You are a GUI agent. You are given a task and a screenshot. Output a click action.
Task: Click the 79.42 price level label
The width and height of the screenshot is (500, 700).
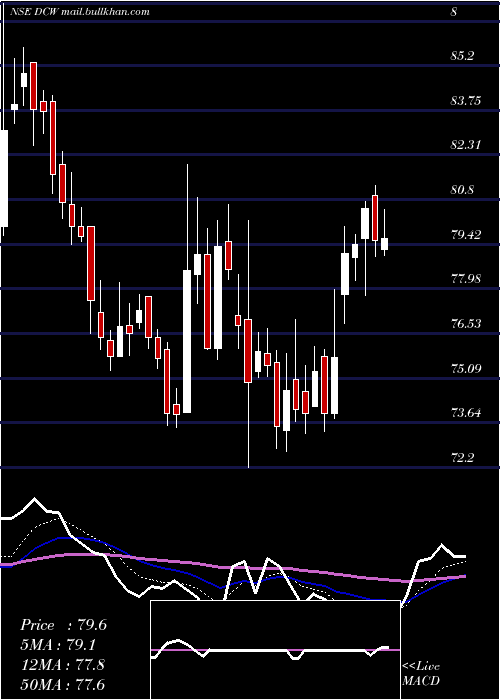(x=466, y=234)
